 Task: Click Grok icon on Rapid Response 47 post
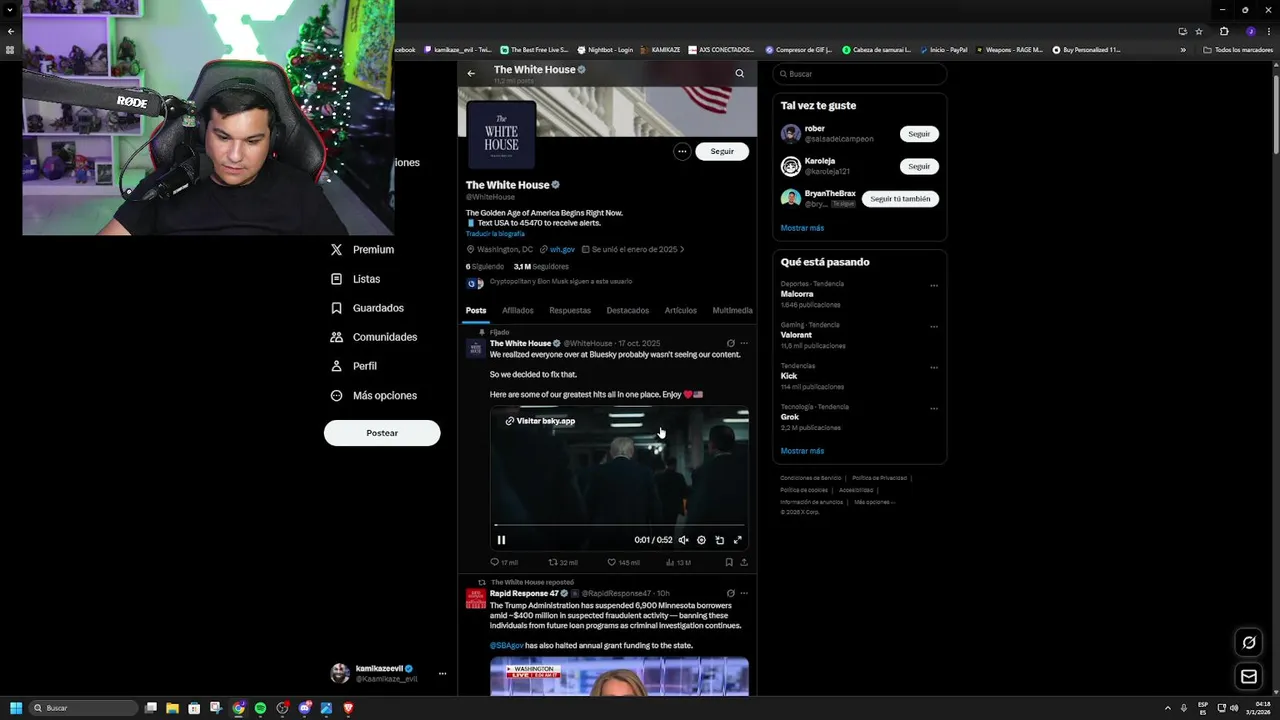coord(731,593)
